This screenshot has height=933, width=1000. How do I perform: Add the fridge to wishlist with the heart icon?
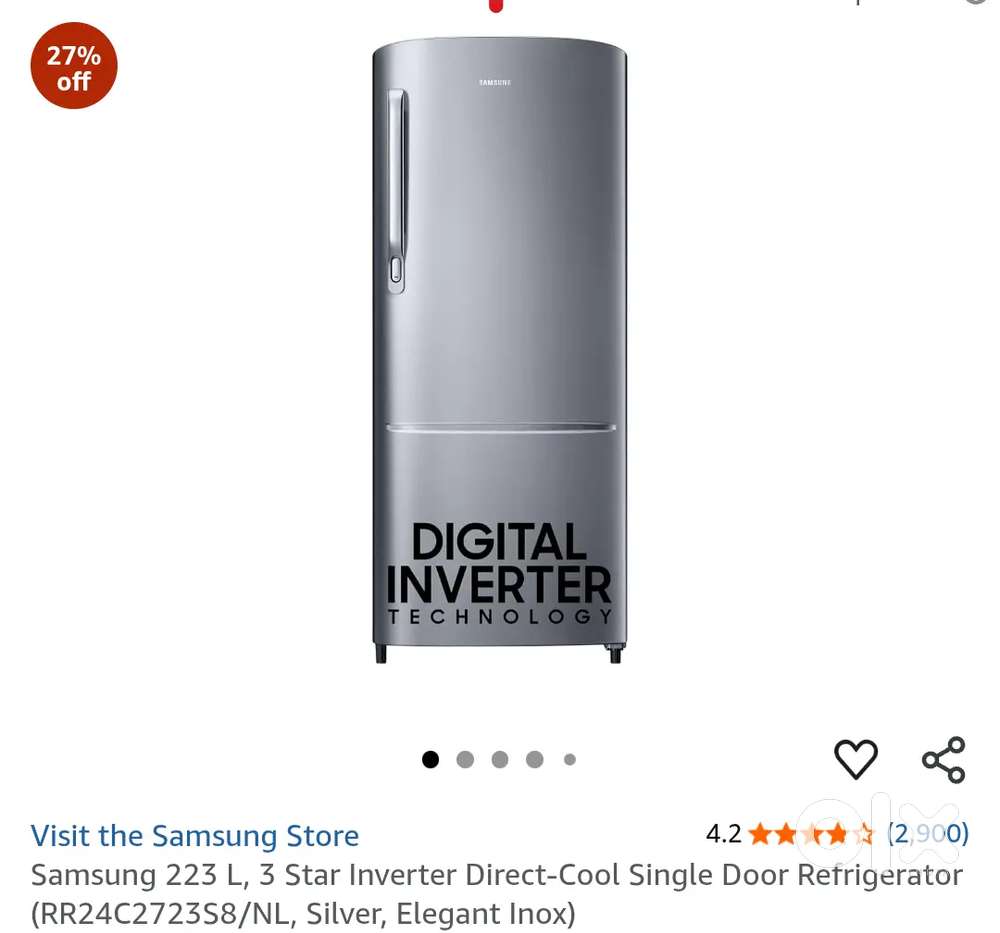[x=856, y=759]
